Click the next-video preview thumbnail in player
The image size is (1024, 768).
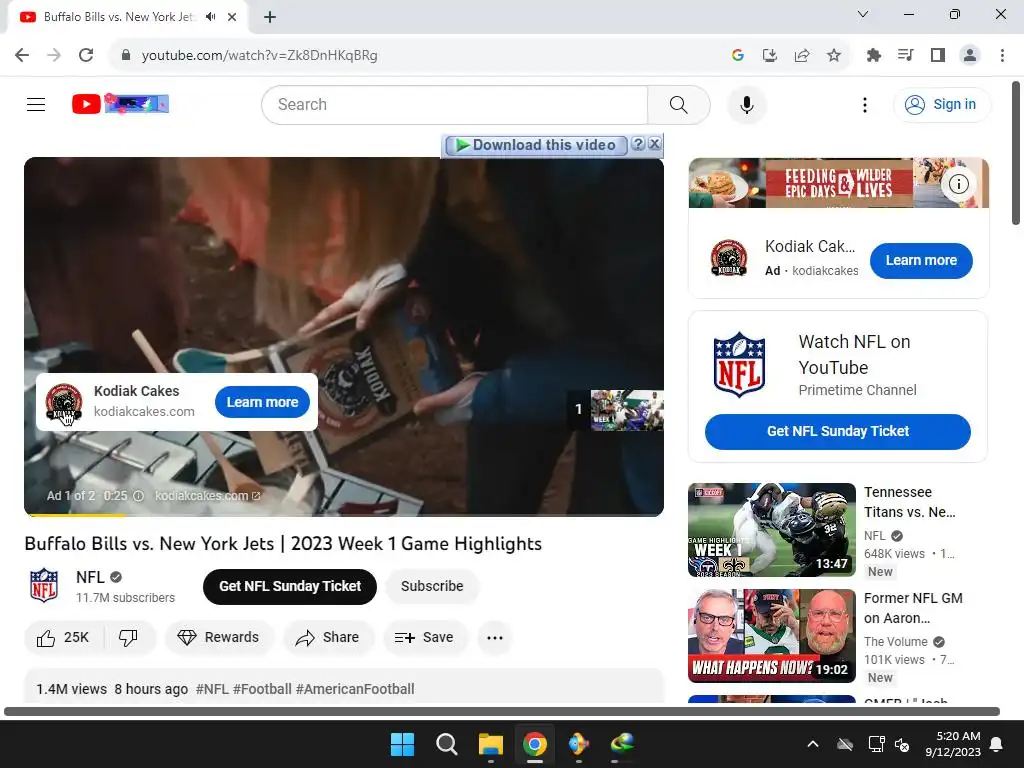pyautogui.click(x=627, y=410)
